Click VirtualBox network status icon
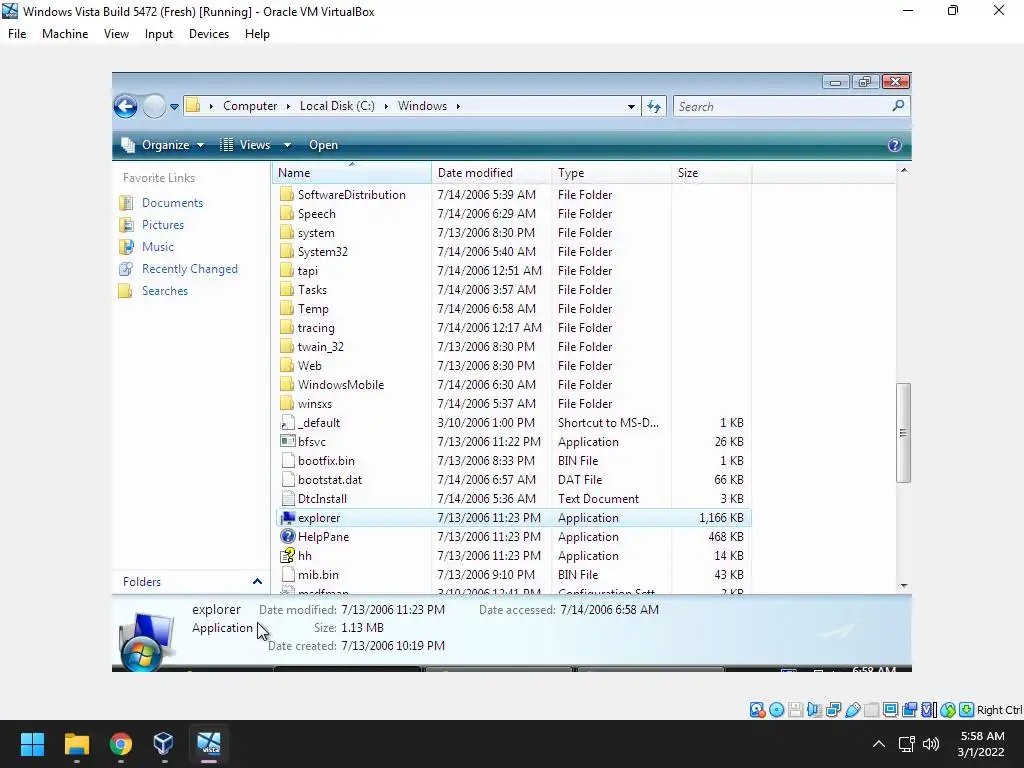Screen dimensions: 1024x768 (x=833, y=710)
